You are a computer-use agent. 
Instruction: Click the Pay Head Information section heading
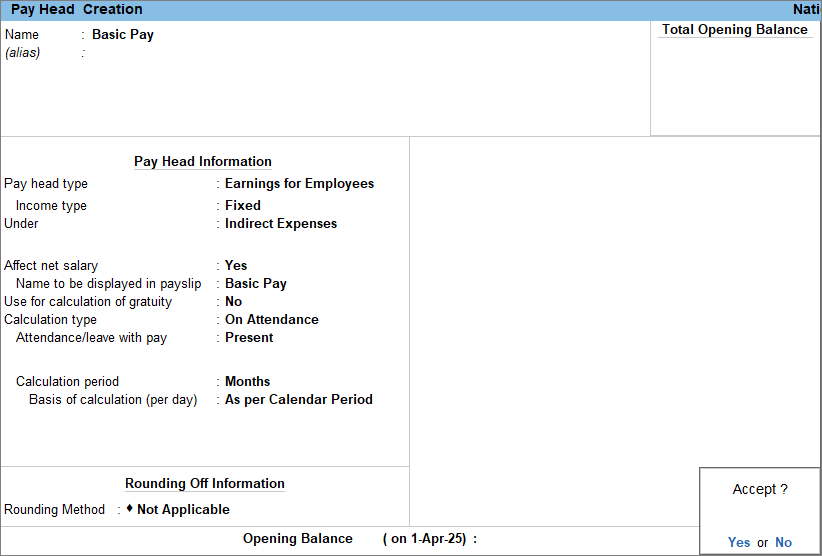point(203,162)
